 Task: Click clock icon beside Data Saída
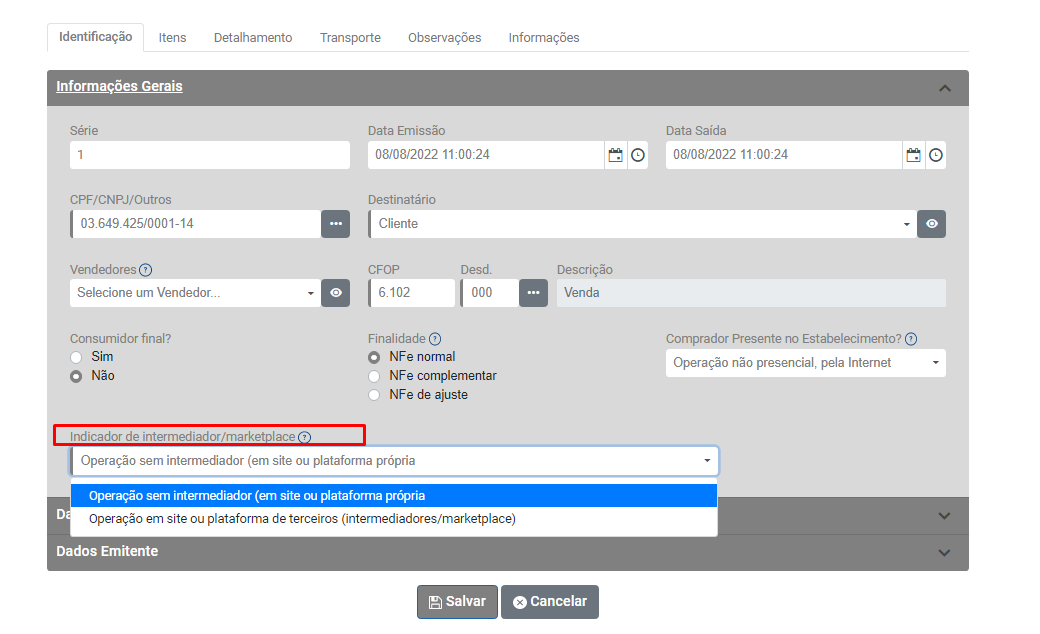coord(935,155)
